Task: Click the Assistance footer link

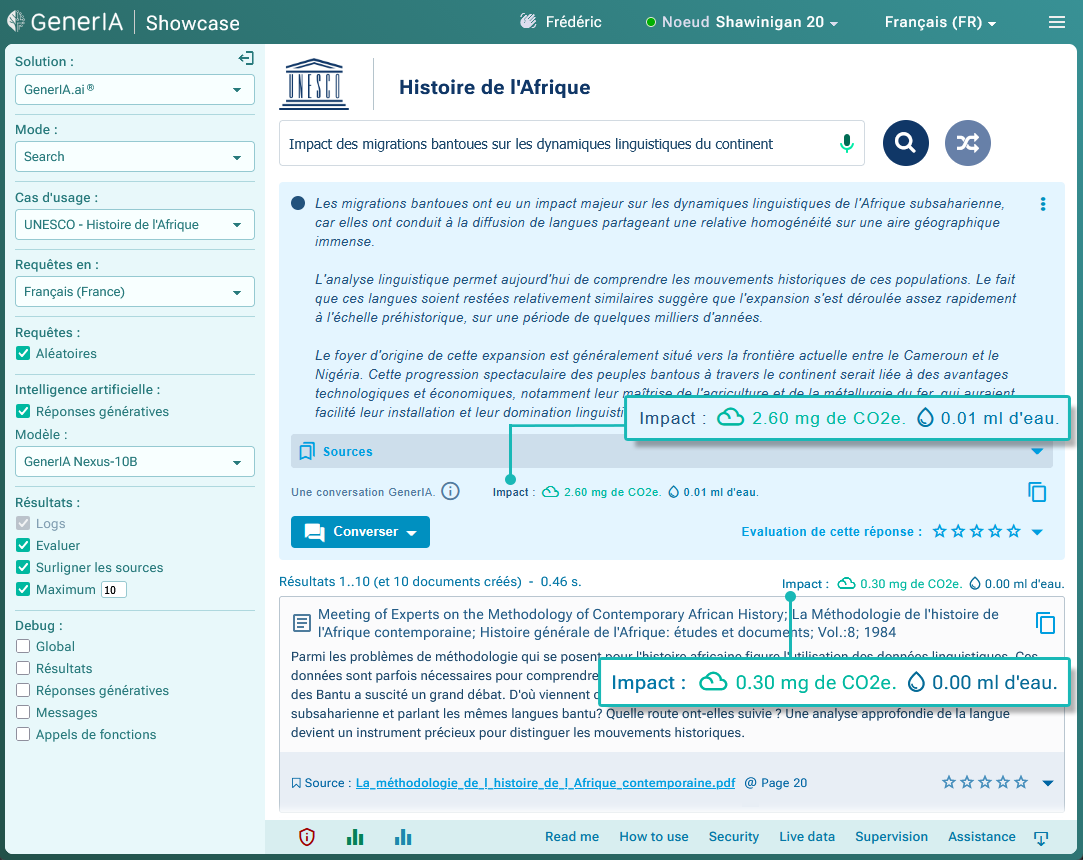Action: (981, 837)
